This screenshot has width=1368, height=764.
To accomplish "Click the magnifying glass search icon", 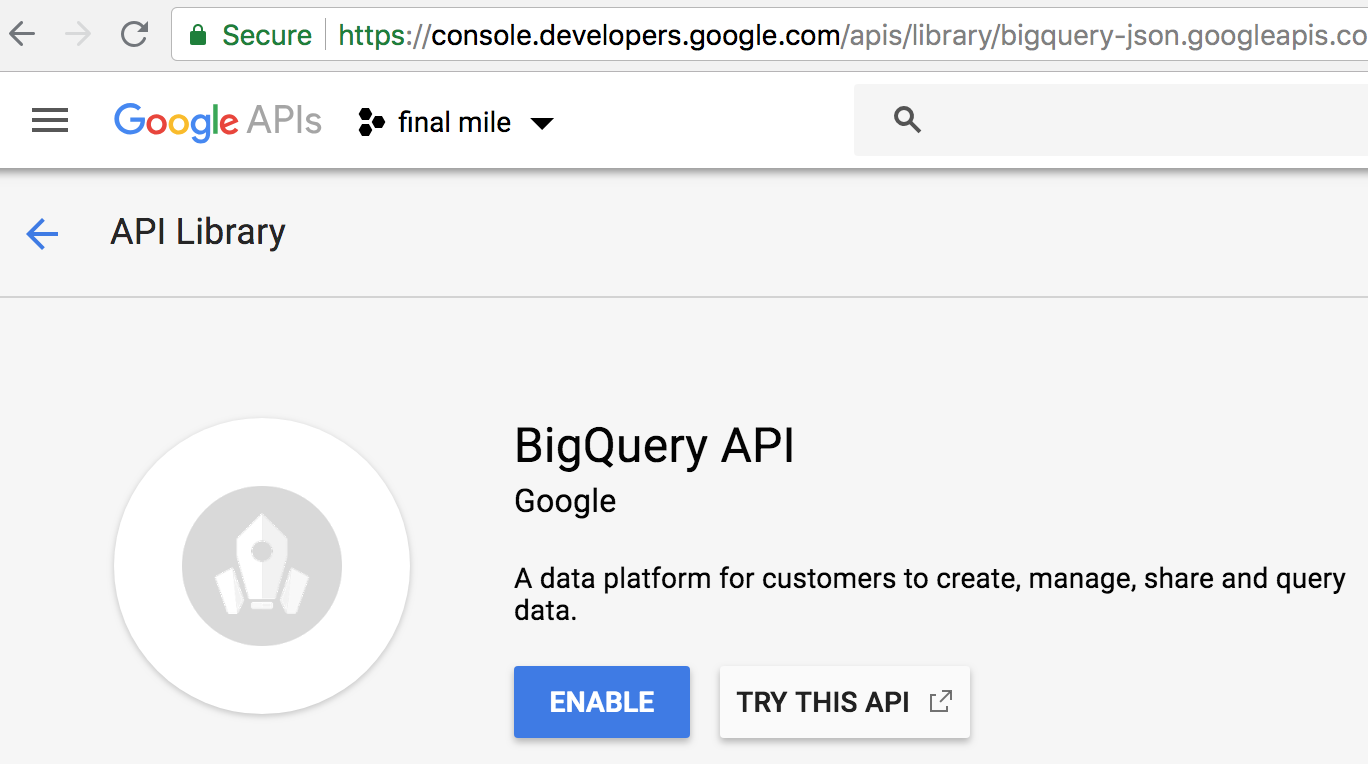I will pos(907,121).
